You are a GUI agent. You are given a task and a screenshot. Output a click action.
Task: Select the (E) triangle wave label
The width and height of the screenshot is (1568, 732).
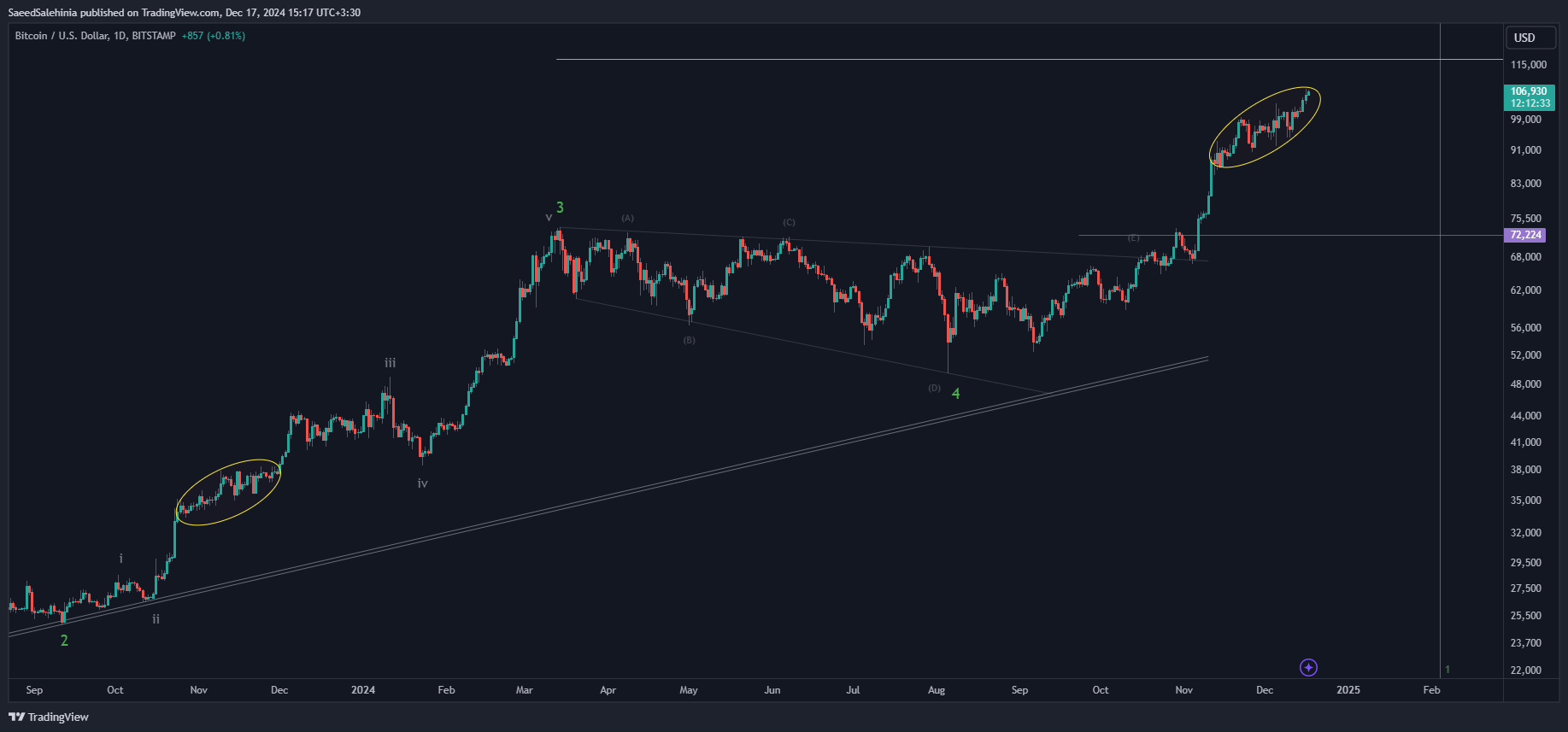pyautogui.click(x=1133, y=237)
